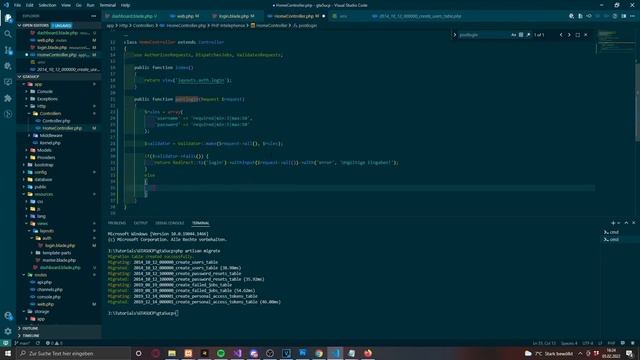Viewport: 640px width, 360px height.
Task: Go to next match in the find widget
Action: pyautogui.click(x=569, y=35)
